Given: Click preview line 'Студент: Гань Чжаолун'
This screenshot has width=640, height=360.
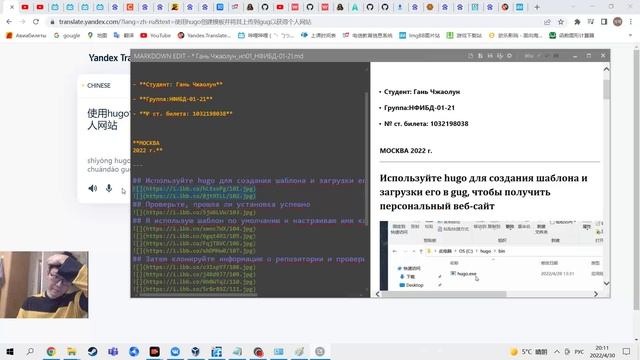Looking at the screenshot, I should pos(422,92).
